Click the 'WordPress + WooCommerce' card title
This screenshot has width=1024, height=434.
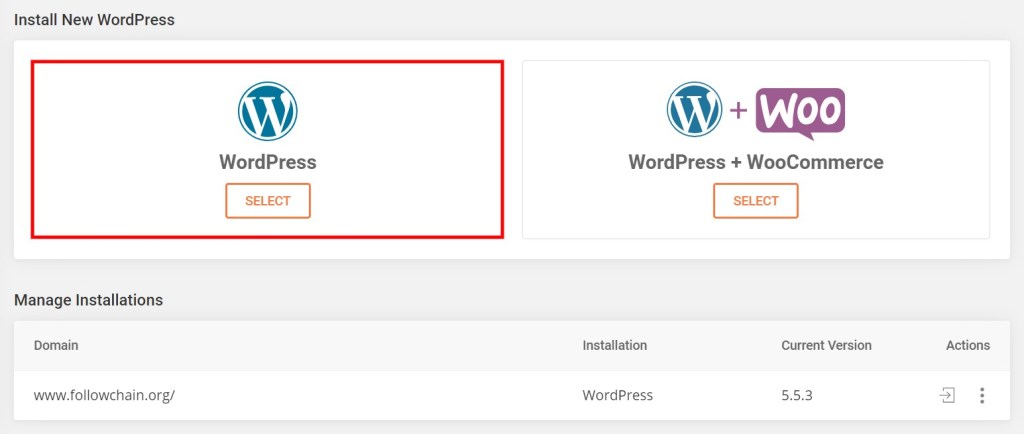pos(756,162)
